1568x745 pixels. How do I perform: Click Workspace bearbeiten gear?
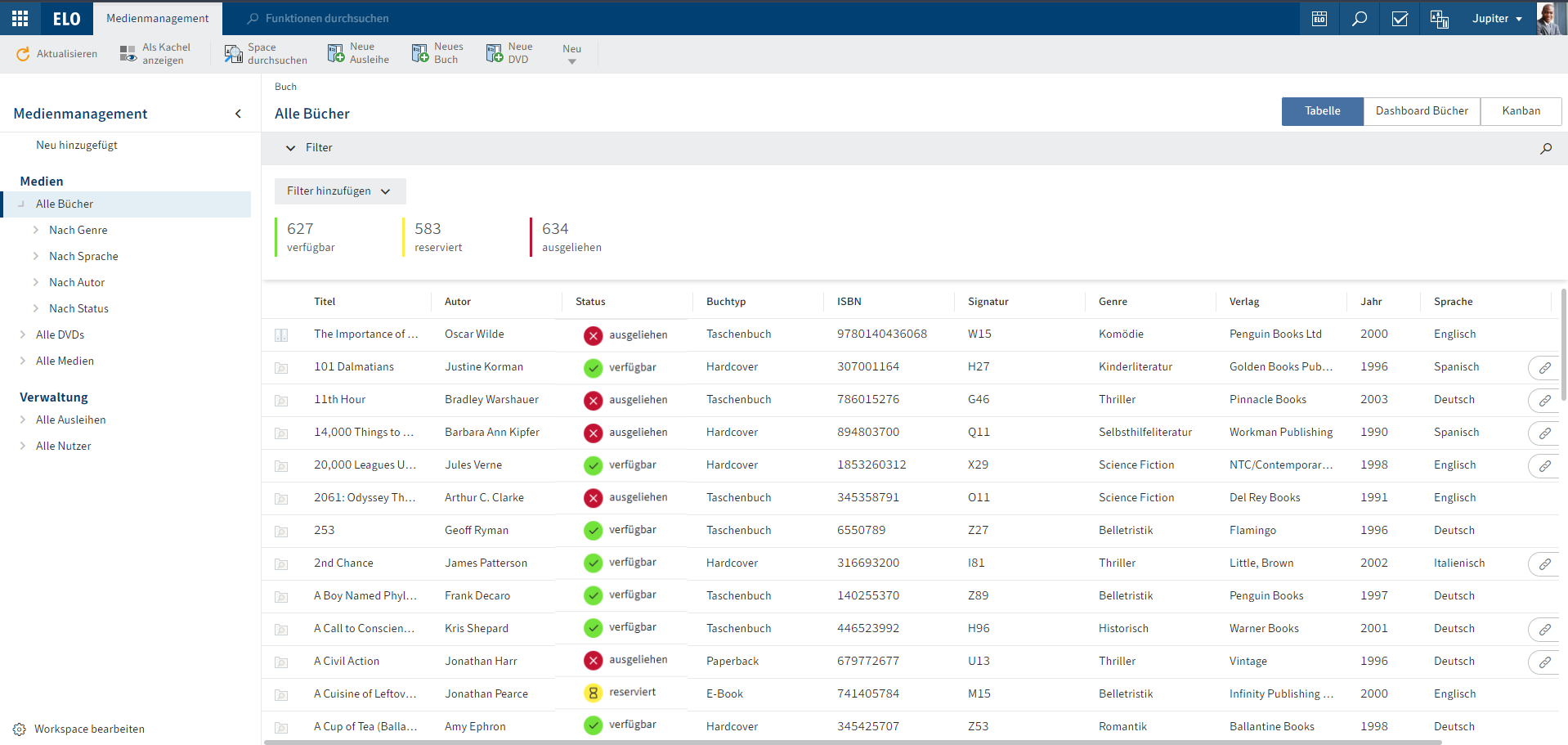pyautogui.click(x=20, y=729)
